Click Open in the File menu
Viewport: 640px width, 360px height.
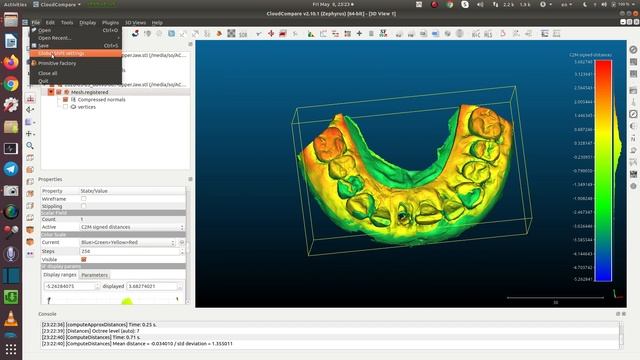tap(75, 30)
